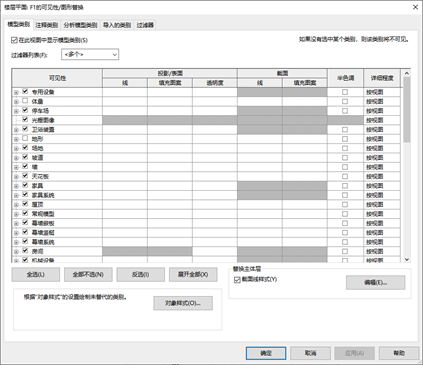The height and width of the screenshot is (365, 423).
Task: Tick the 半色调 box for 幕墙系统
Action: (345, 242)
